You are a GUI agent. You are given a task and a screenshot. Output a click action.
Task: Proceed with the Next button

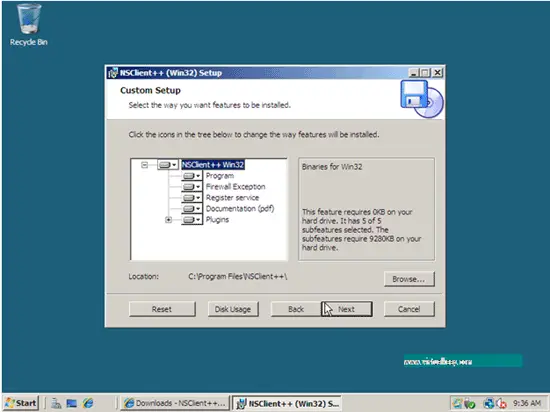pos(347,309)
